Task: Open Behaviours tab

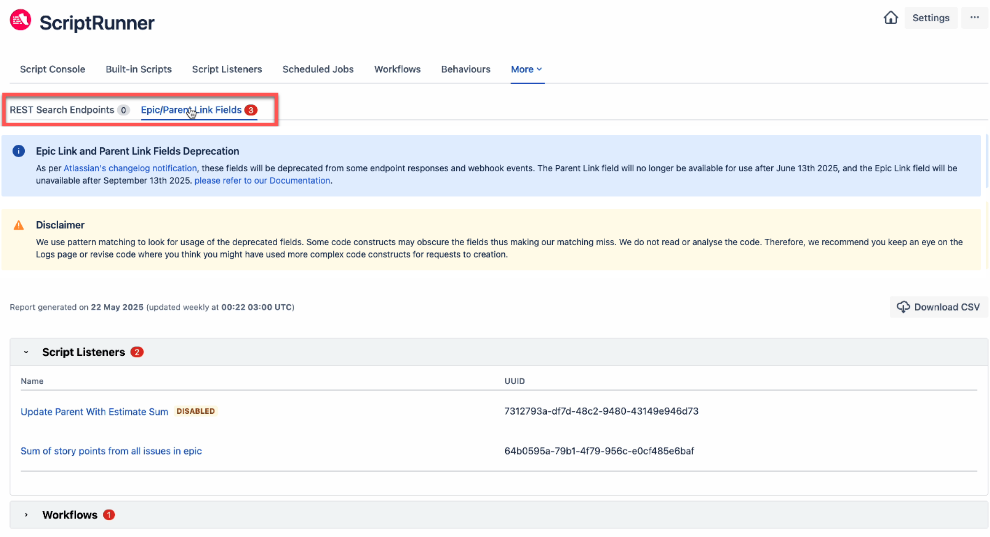Action: point(465,69)
